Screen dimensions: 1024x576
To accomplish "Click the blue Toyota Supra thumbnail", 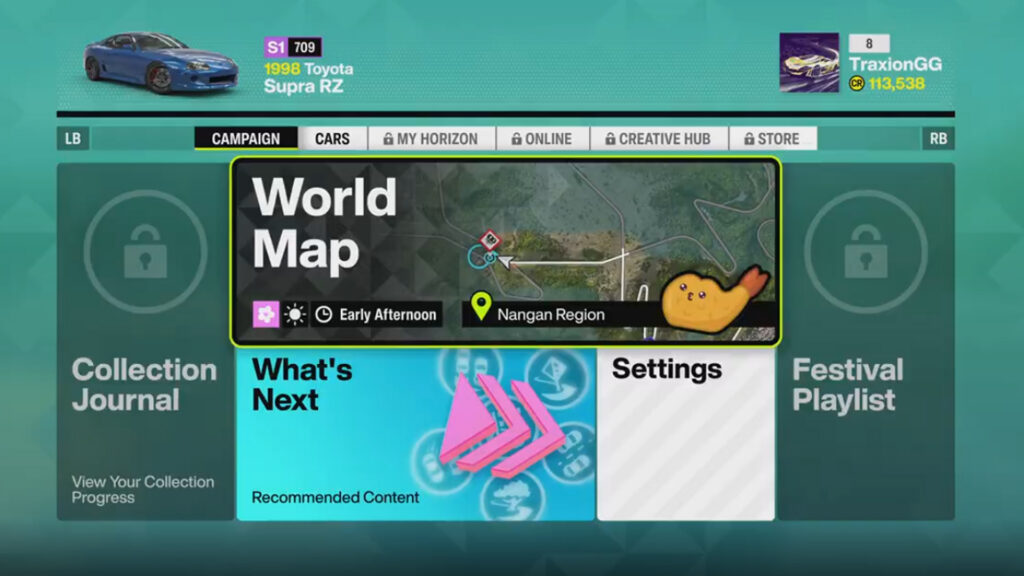I will pos(160,62).
